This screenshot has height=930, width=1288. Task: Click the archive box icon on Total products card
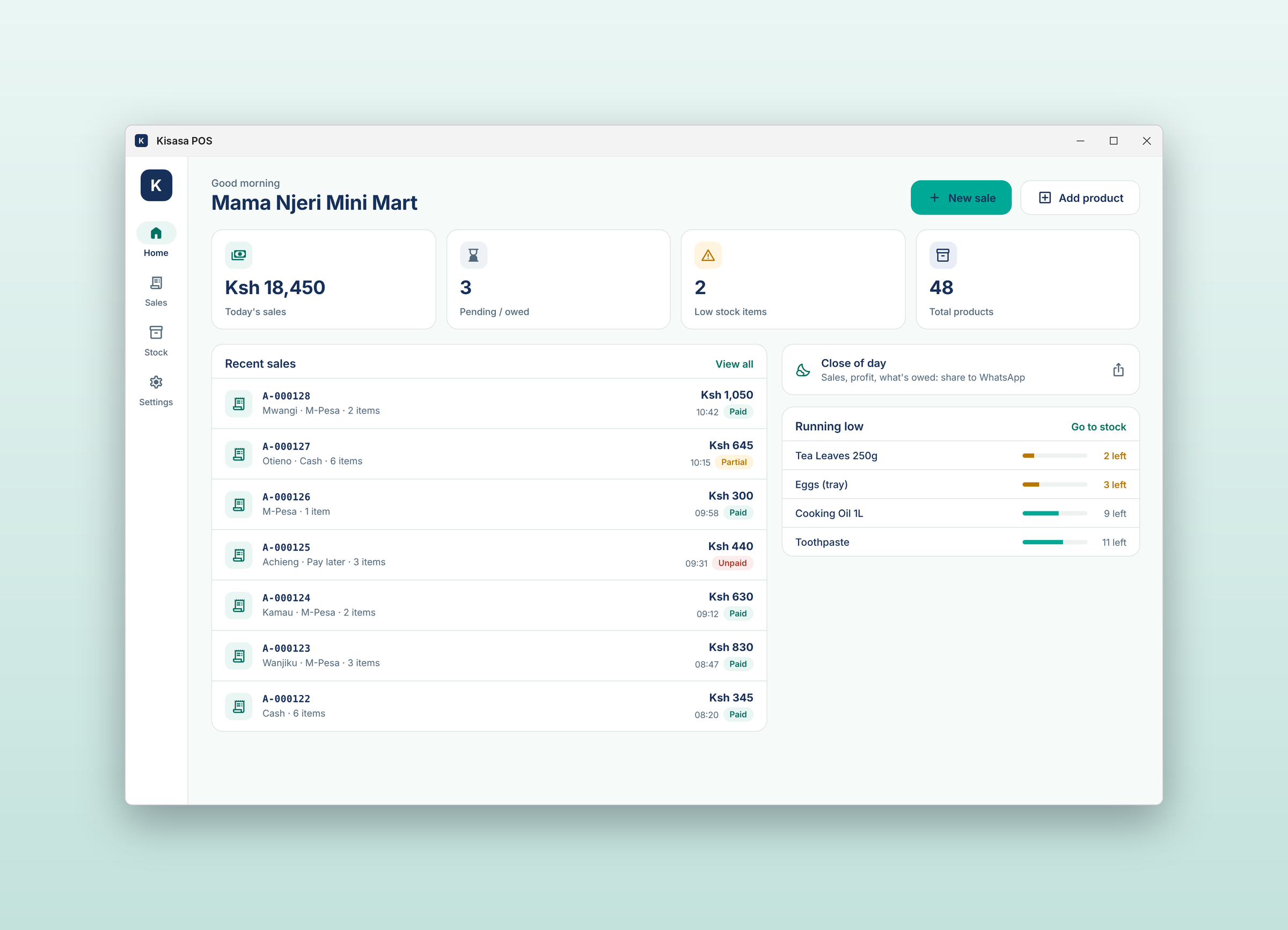pos(943,255)
